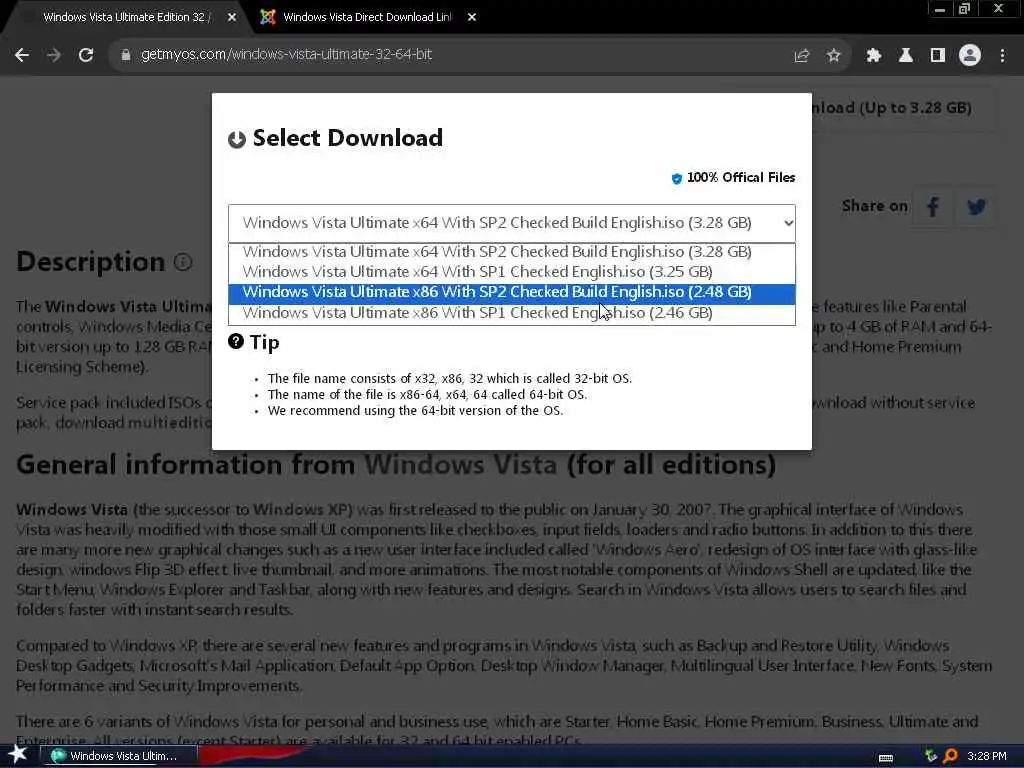Click the orange magnifier tray icon
The height and width of the screenshot is (768, 1024).
tap(950, 756)
